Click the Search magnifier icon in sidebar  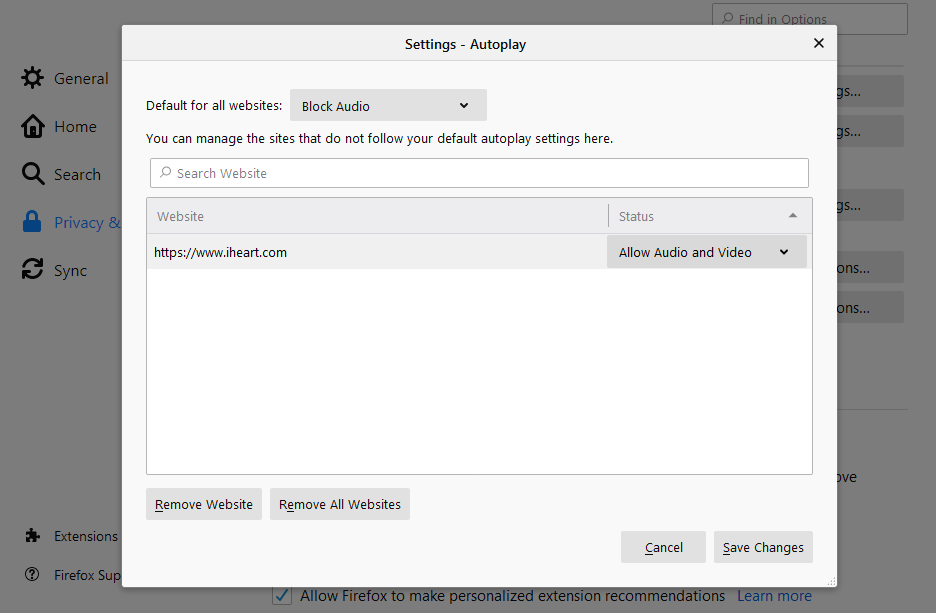(x=33, y=174)
